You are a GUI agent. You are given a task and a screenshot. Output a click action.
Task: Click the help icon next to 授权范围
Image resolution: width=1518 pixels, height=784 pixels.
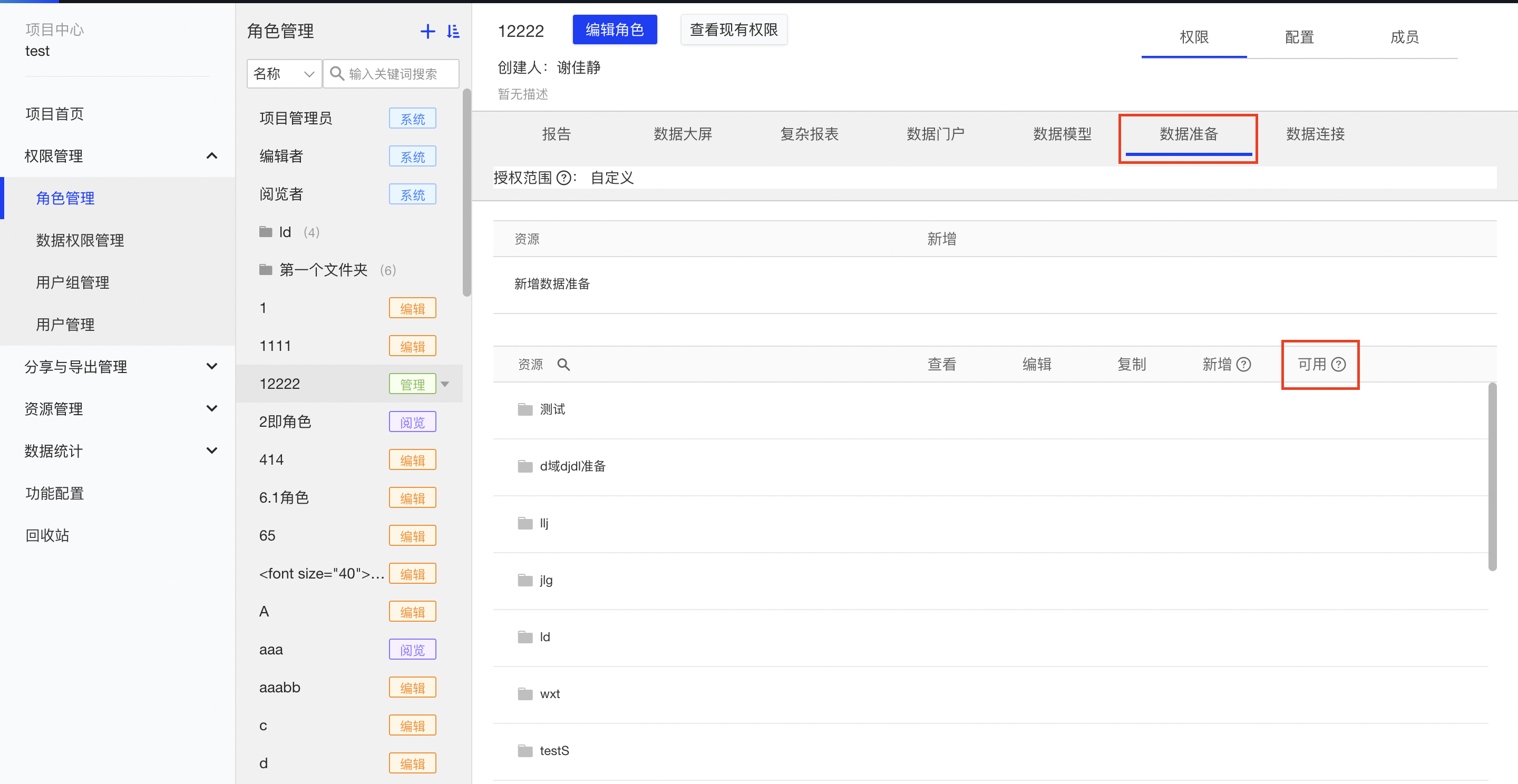pos(565,178)
